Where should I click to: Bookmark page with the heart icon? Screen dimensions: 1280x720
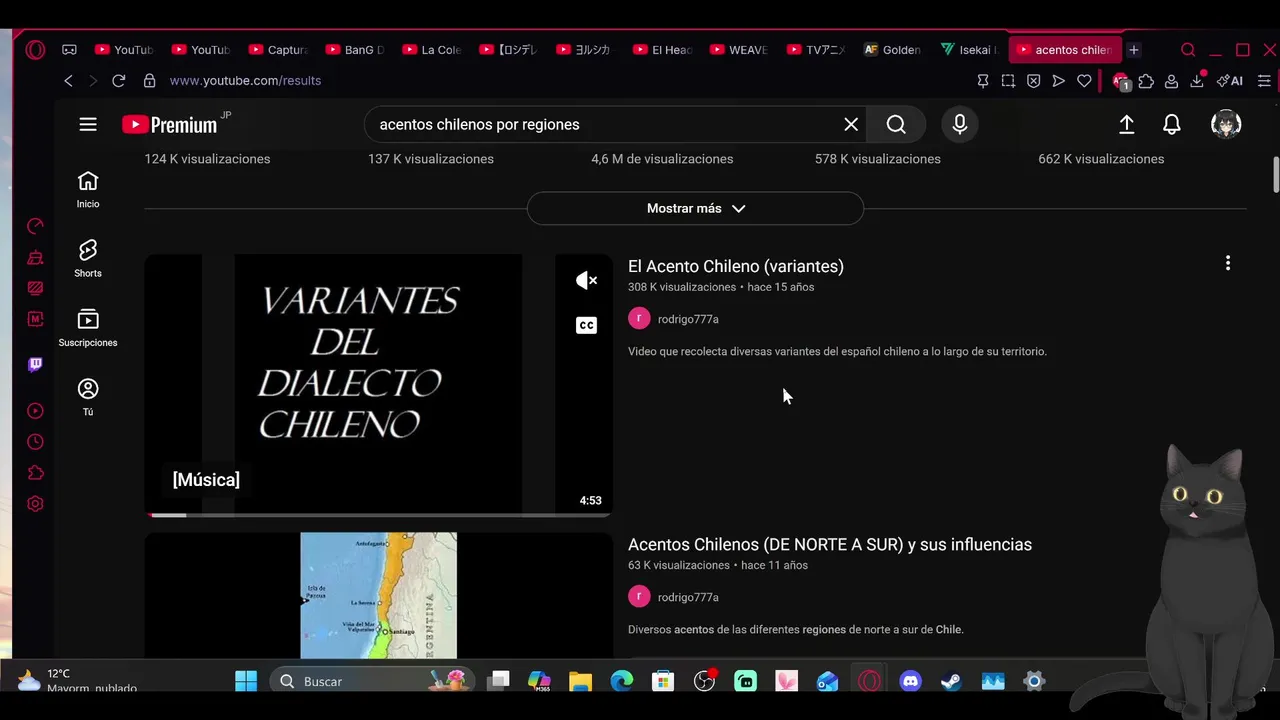click(x=1084, y=81)
